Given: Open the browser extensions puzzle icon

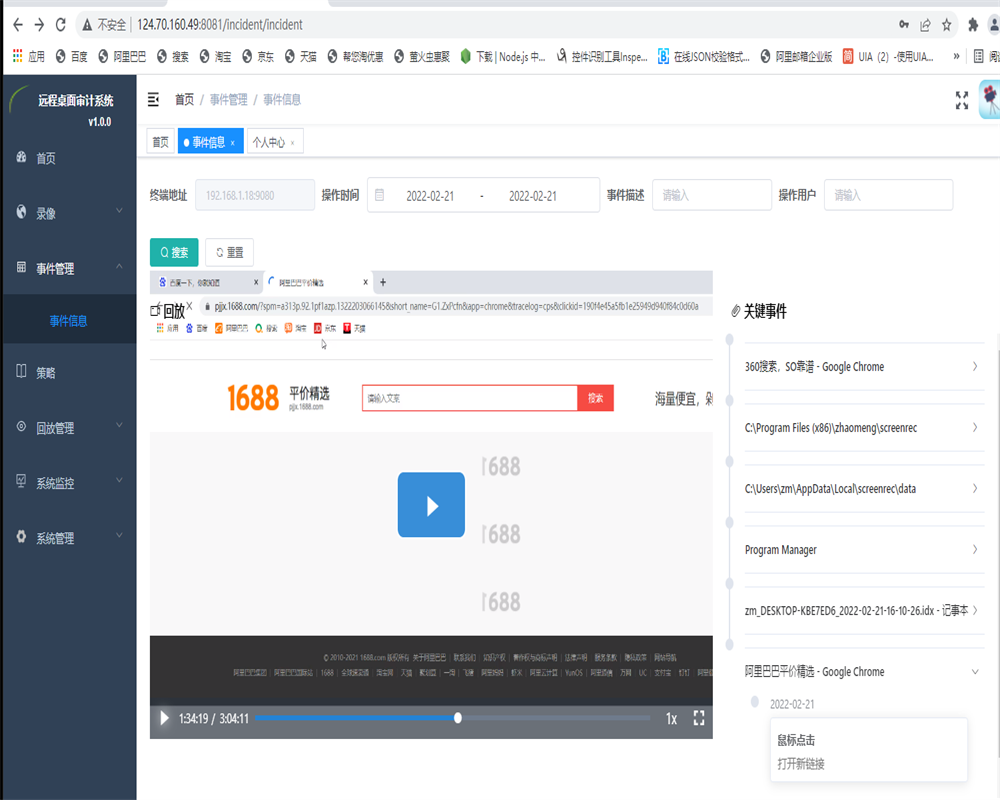Looking at the screenshot, I should [x=973, y=24].
